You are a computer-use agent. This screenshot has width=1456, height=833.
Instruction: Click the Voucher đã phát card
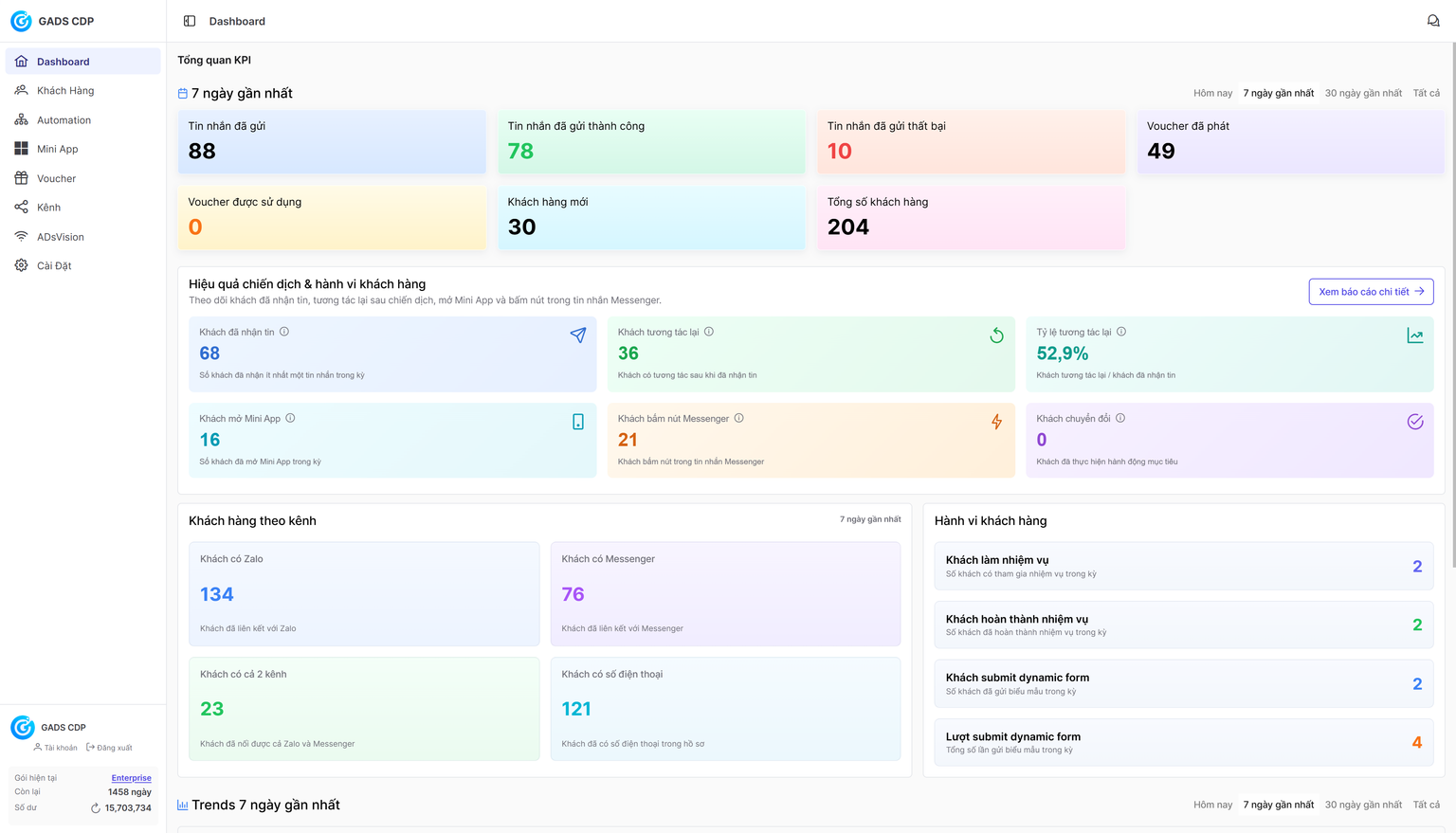point(1290,141)
